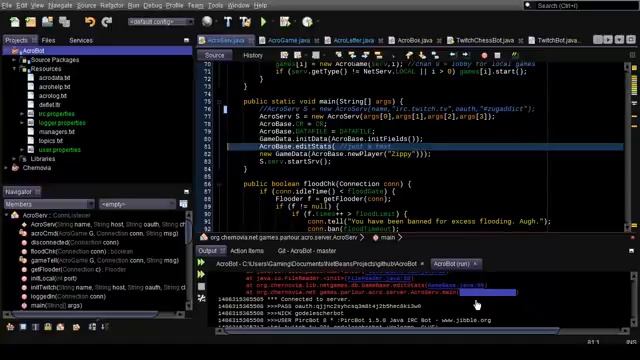Toggle Show Non-Public Members lock icon
The height and width of the screenshot is (360, 640).
[x=48, y=327]
